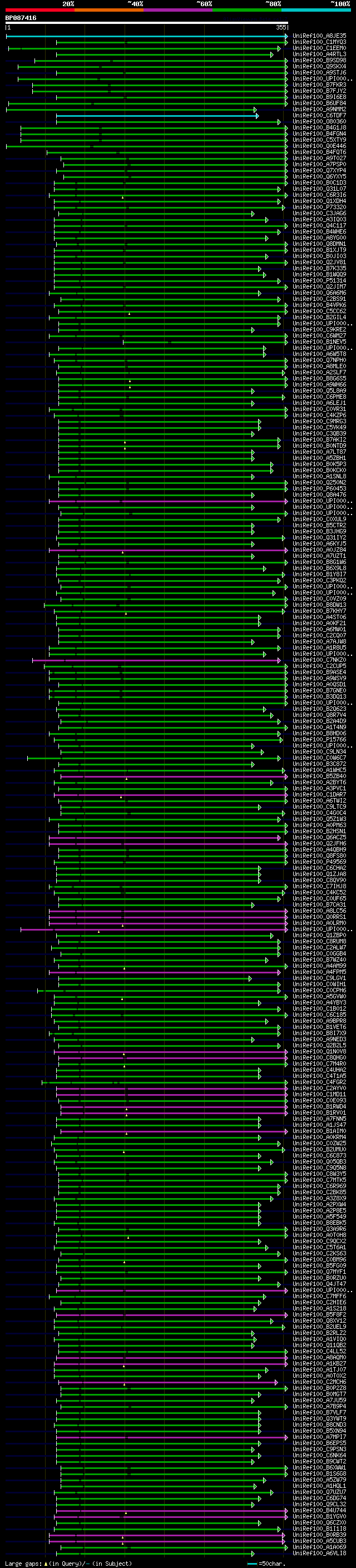Select the UniRef100_A5CUB3 label
Screen dimensions: 356x1568
click(319, 1541)
